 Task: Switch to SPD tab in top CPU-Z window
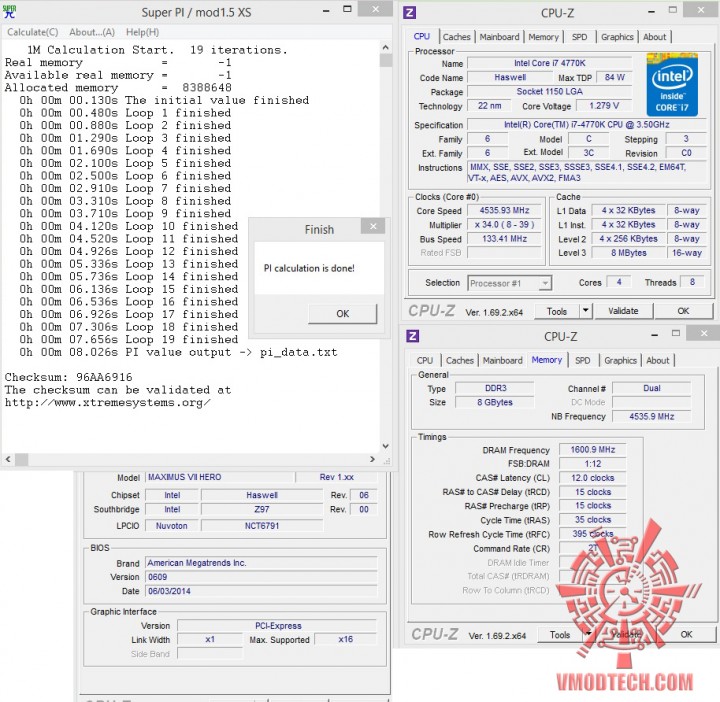click(x=579, y=37)
